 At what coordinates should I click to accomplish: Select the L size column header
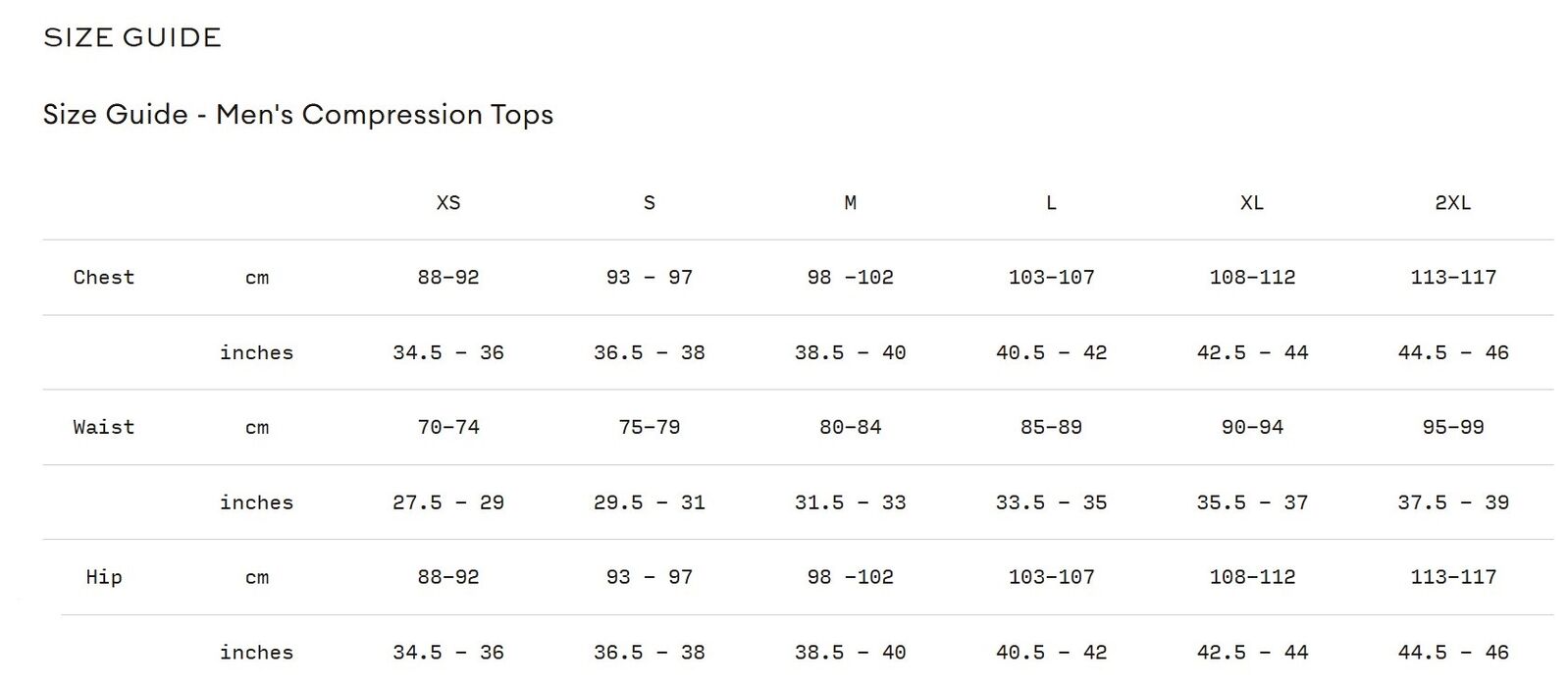[1051, 203]
